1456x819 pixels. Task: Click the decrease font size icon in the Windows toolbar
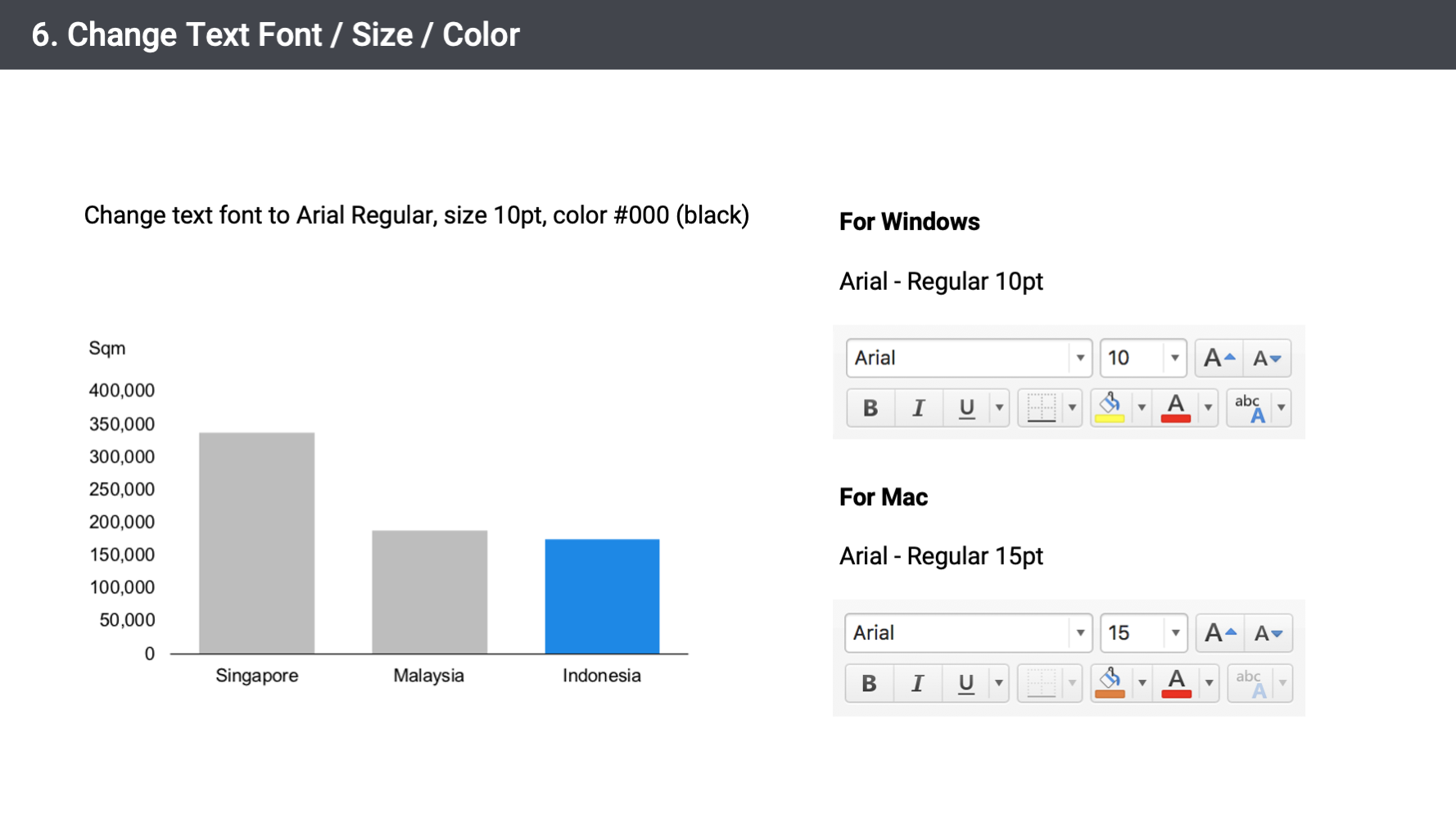(1267, 358)
